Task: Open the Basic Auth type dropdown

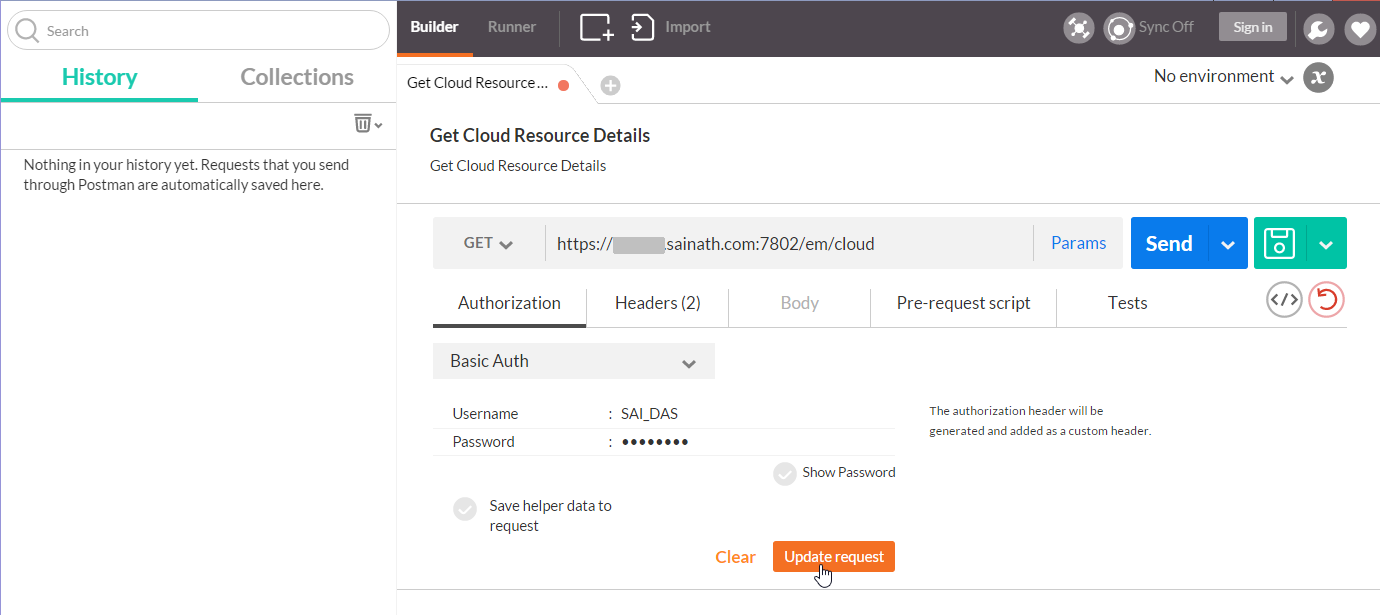Action: coord(574,361)
